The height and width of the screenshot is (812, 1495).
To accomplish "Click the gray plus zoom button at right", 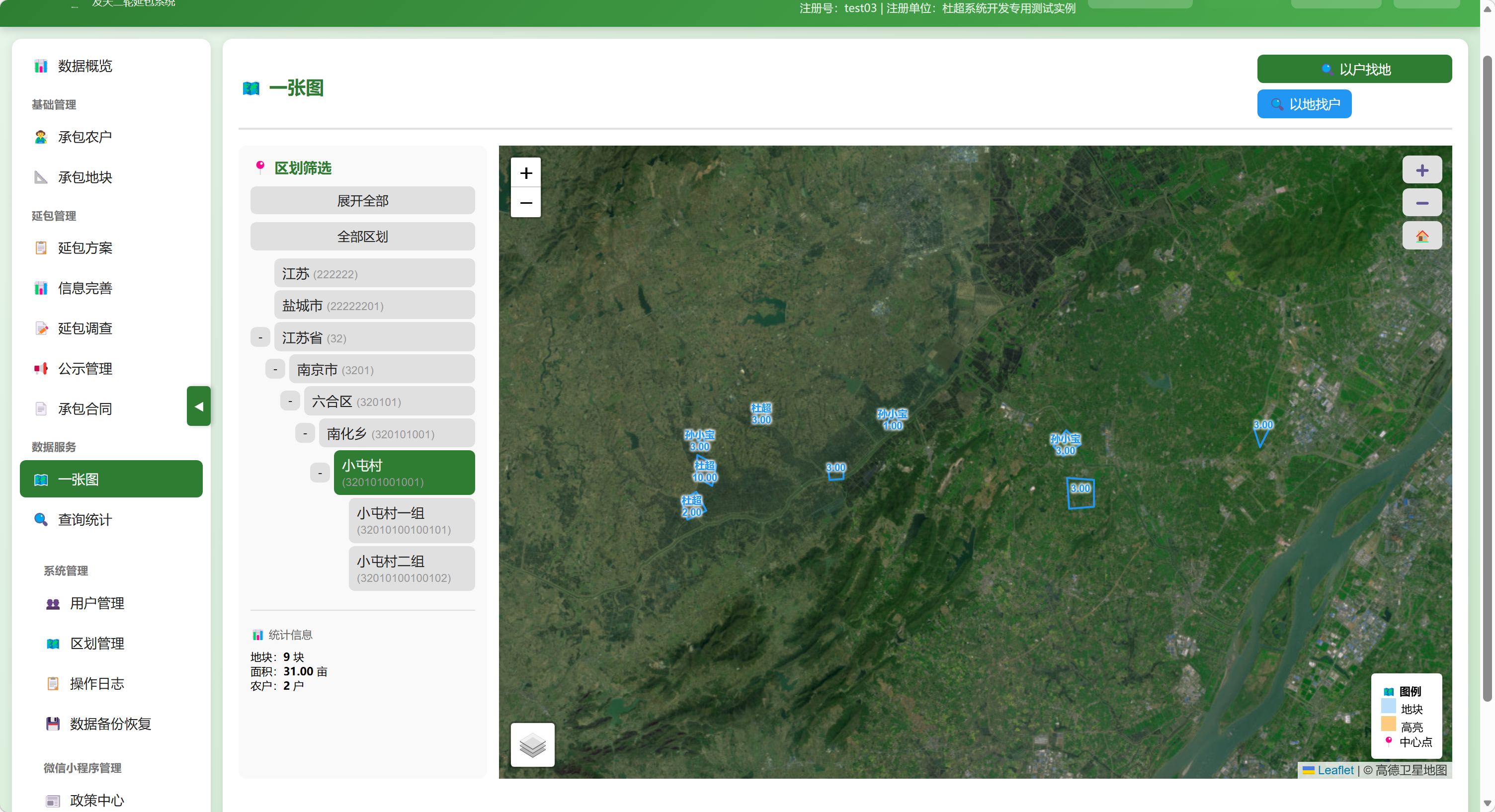I will [1421, 170].
